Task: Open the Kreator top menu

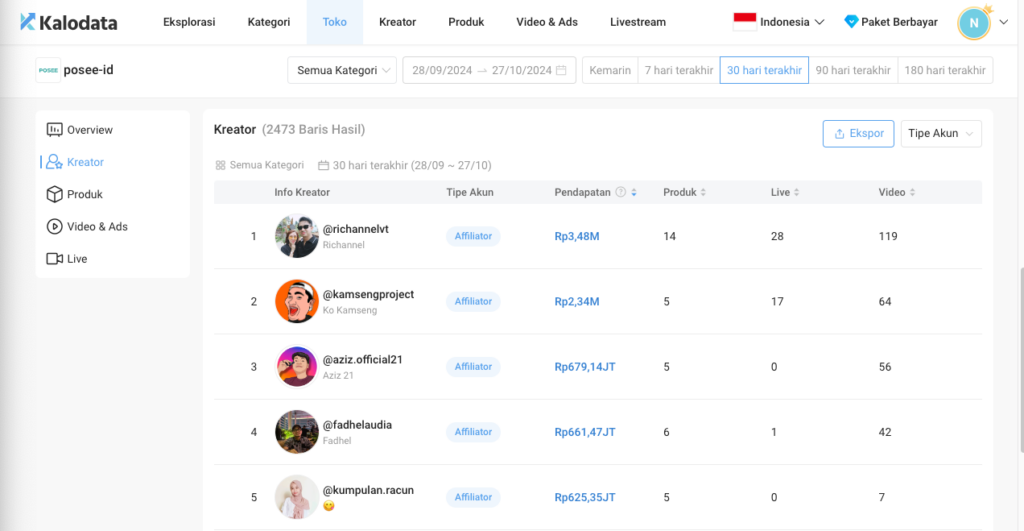Action: 397,22
